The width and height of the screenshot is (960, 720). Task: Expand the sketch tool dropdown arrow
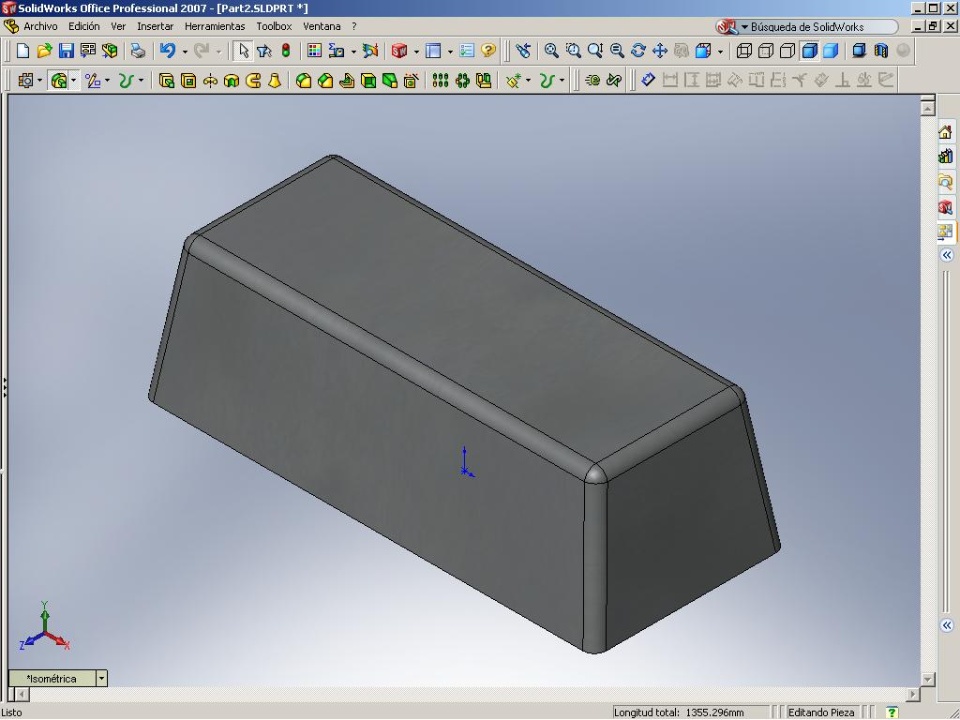pyautogui.click(x=107, y=81)
